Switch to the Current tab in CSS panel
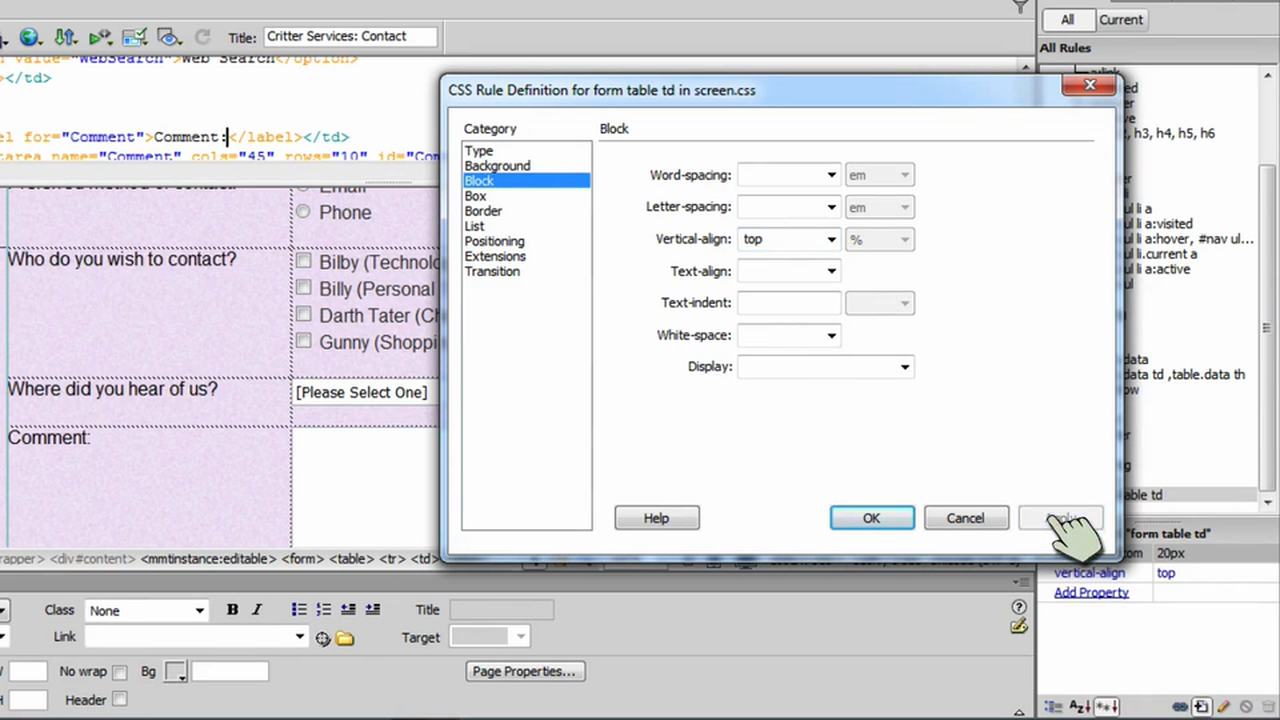This screenshot has height=720, width=1280. [x=1120, y=19]
